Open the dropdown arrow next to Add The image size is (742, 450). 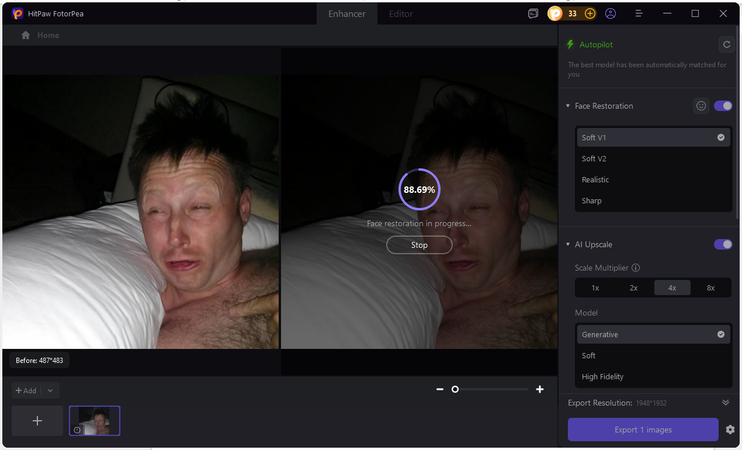coord(51,391)
